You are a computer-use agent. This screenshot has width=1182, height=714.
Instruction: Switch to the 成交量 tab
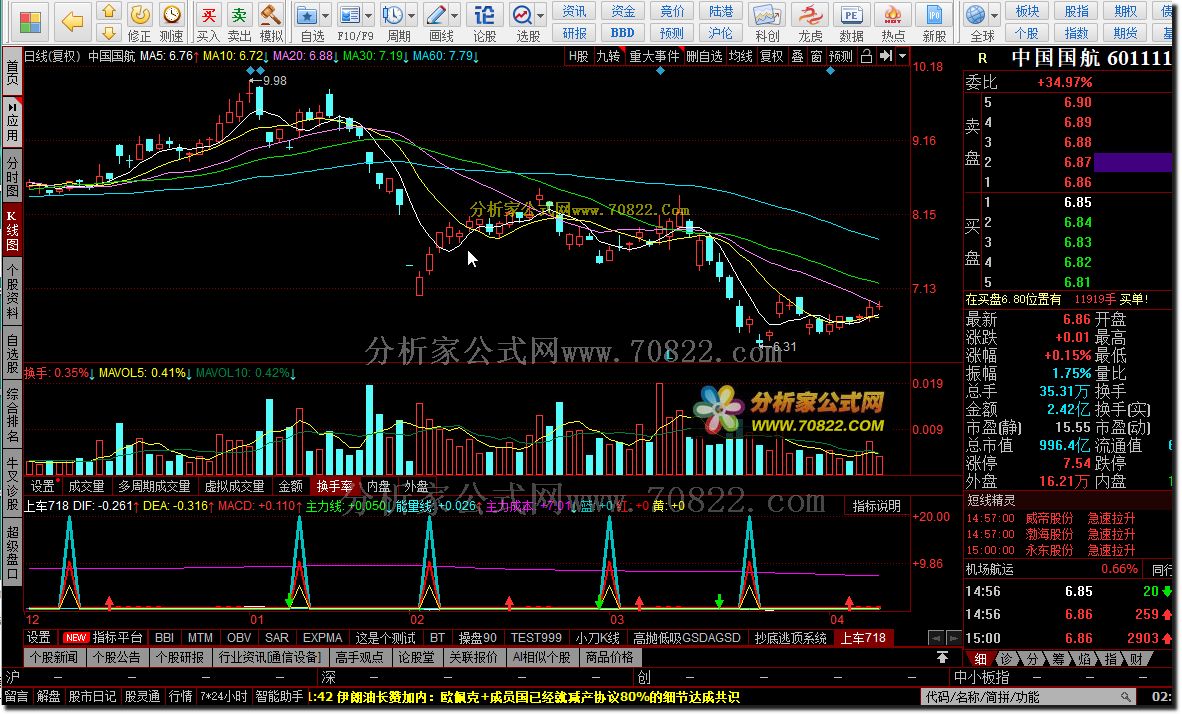pyautogui.click(x=86, y=486)
